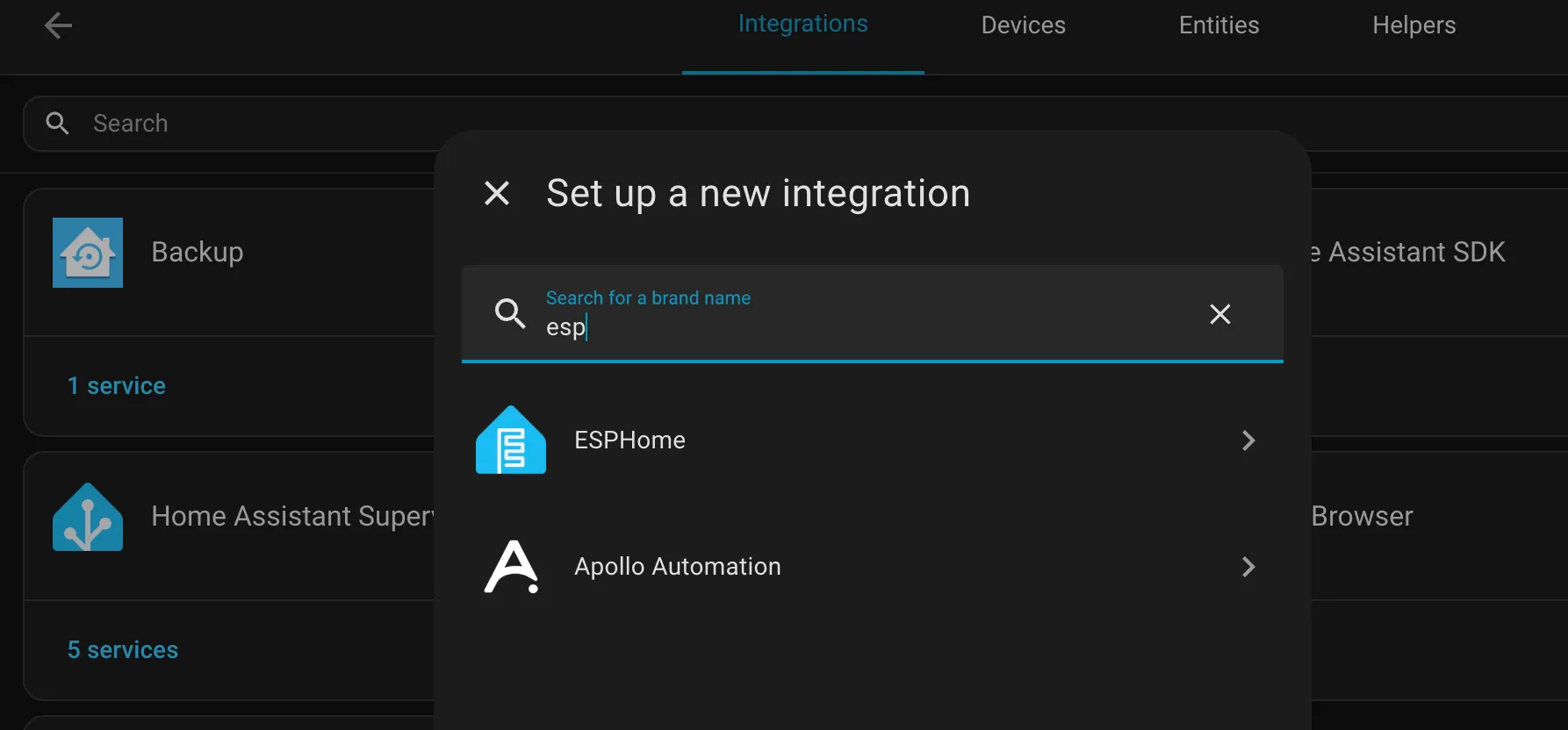The image size is (1568, 730).
Task: Click the back arrow icon
Action: tap(58, 25)
